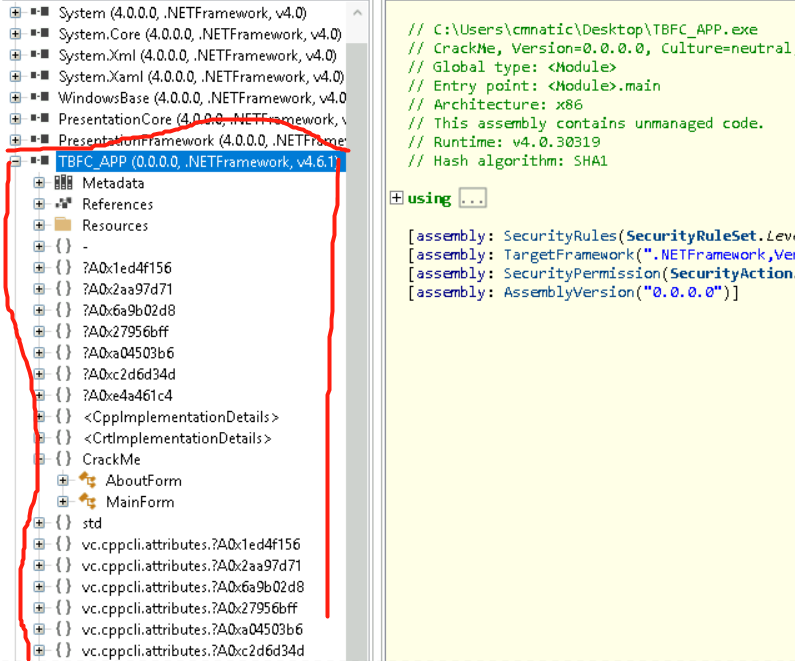Click the AboutForm class icon
The width and height of the screenshot is (795, 661).
pos(87,481)
